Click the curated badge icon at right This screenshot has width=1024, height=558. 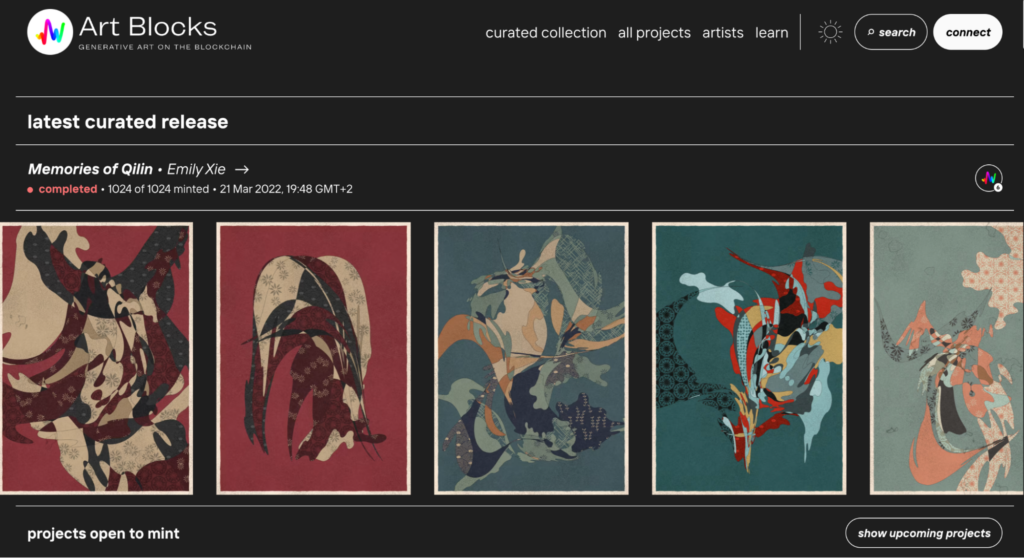point(989,178)
